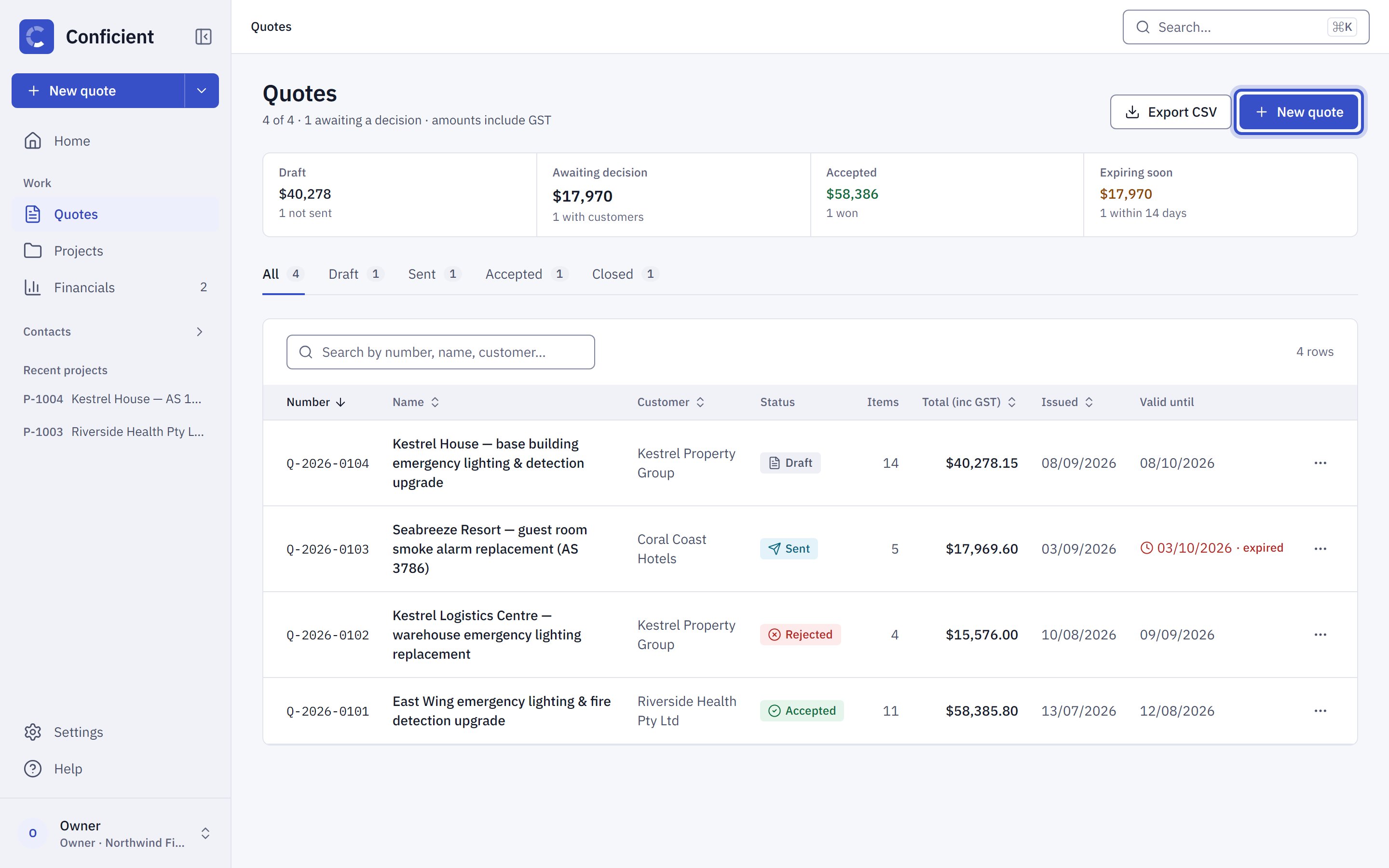Switch to the Draft tab
The height and width of the screenshot is (868, 1389).
[356, 274]
